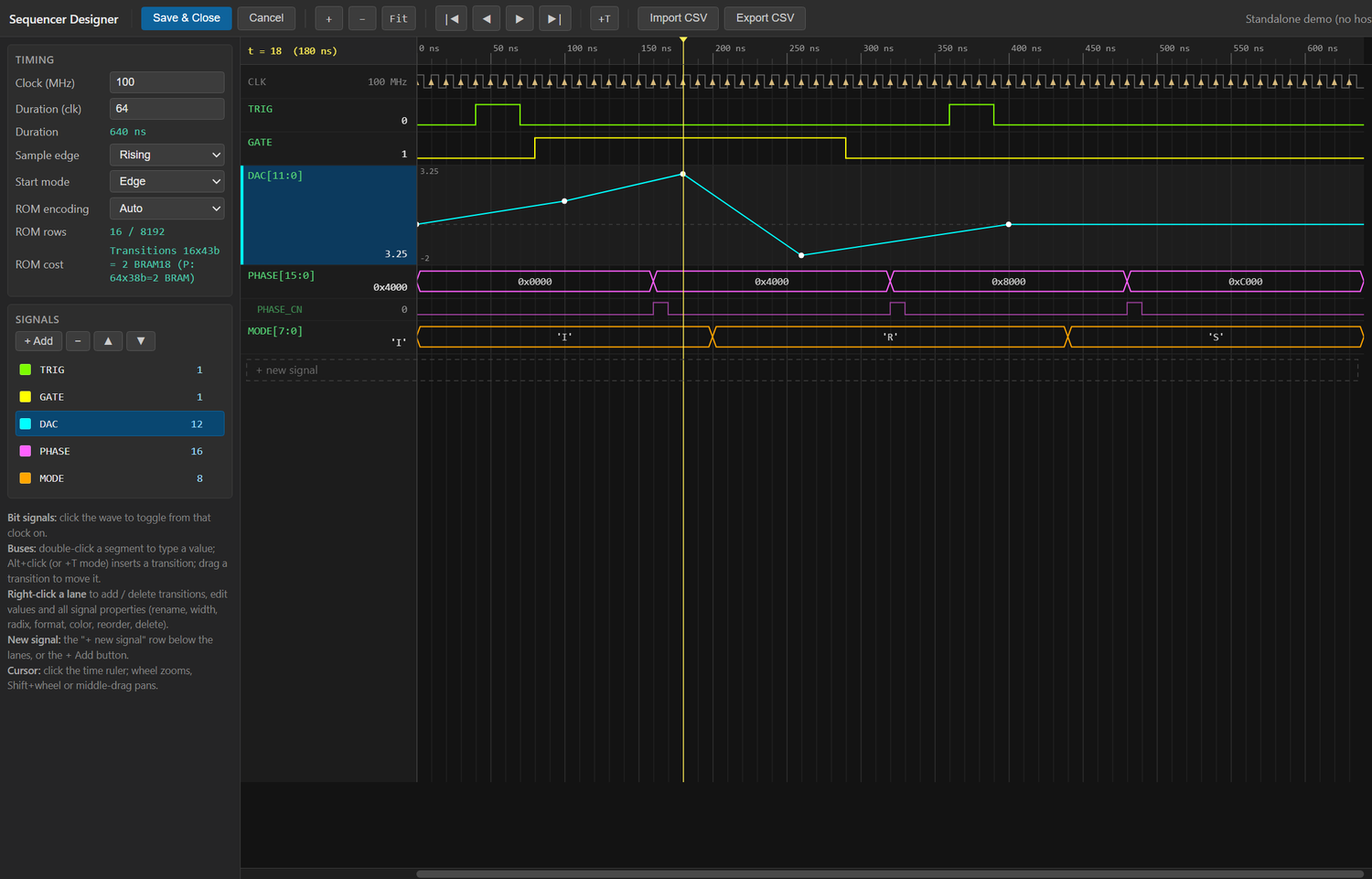Screen dimensions: 1372x879
Task: Click the cyan DAC color swatch
Action: [x=26, y=424]
